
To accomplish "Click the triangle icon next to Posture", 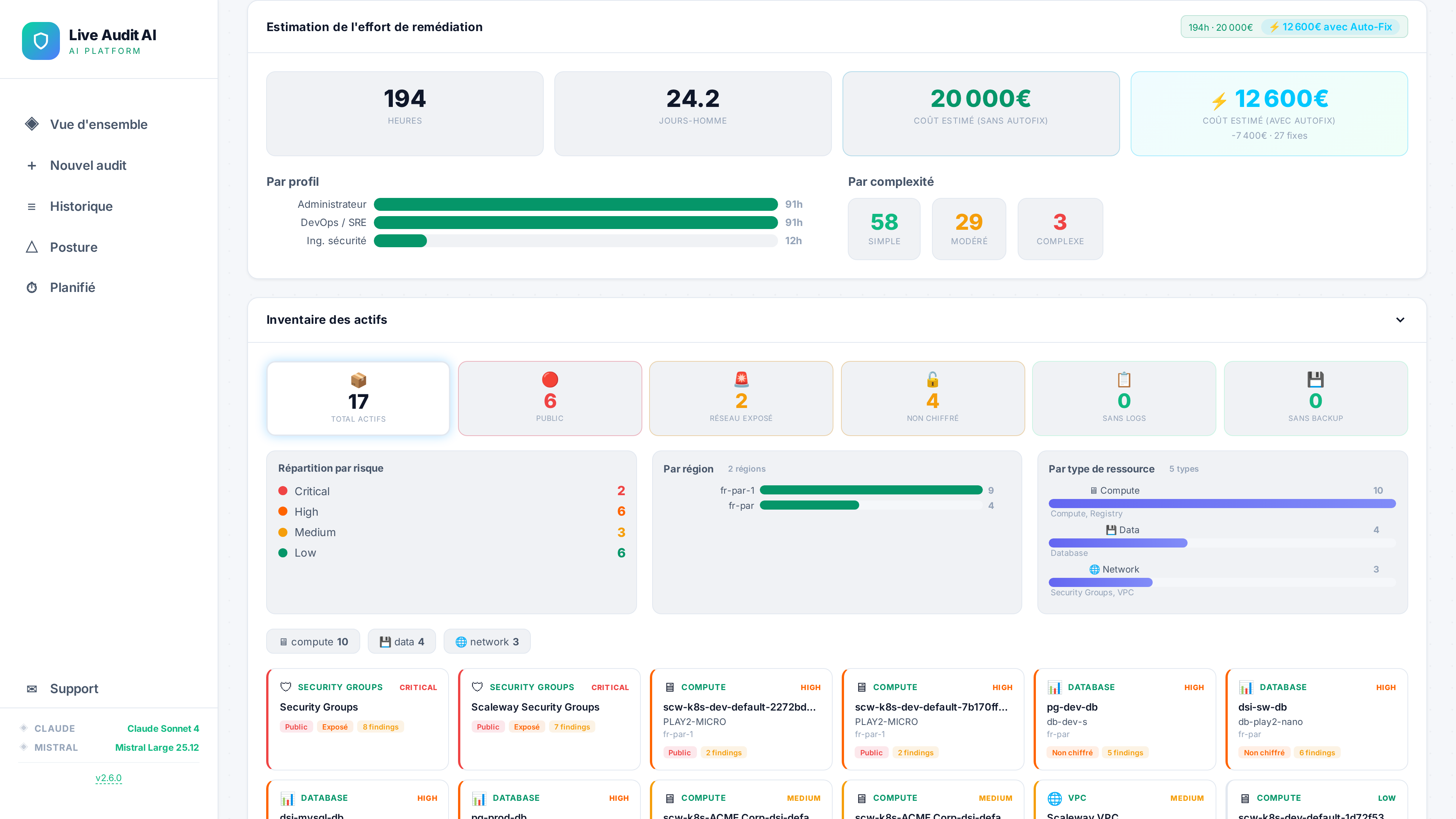I will click(x=31, y=247).
